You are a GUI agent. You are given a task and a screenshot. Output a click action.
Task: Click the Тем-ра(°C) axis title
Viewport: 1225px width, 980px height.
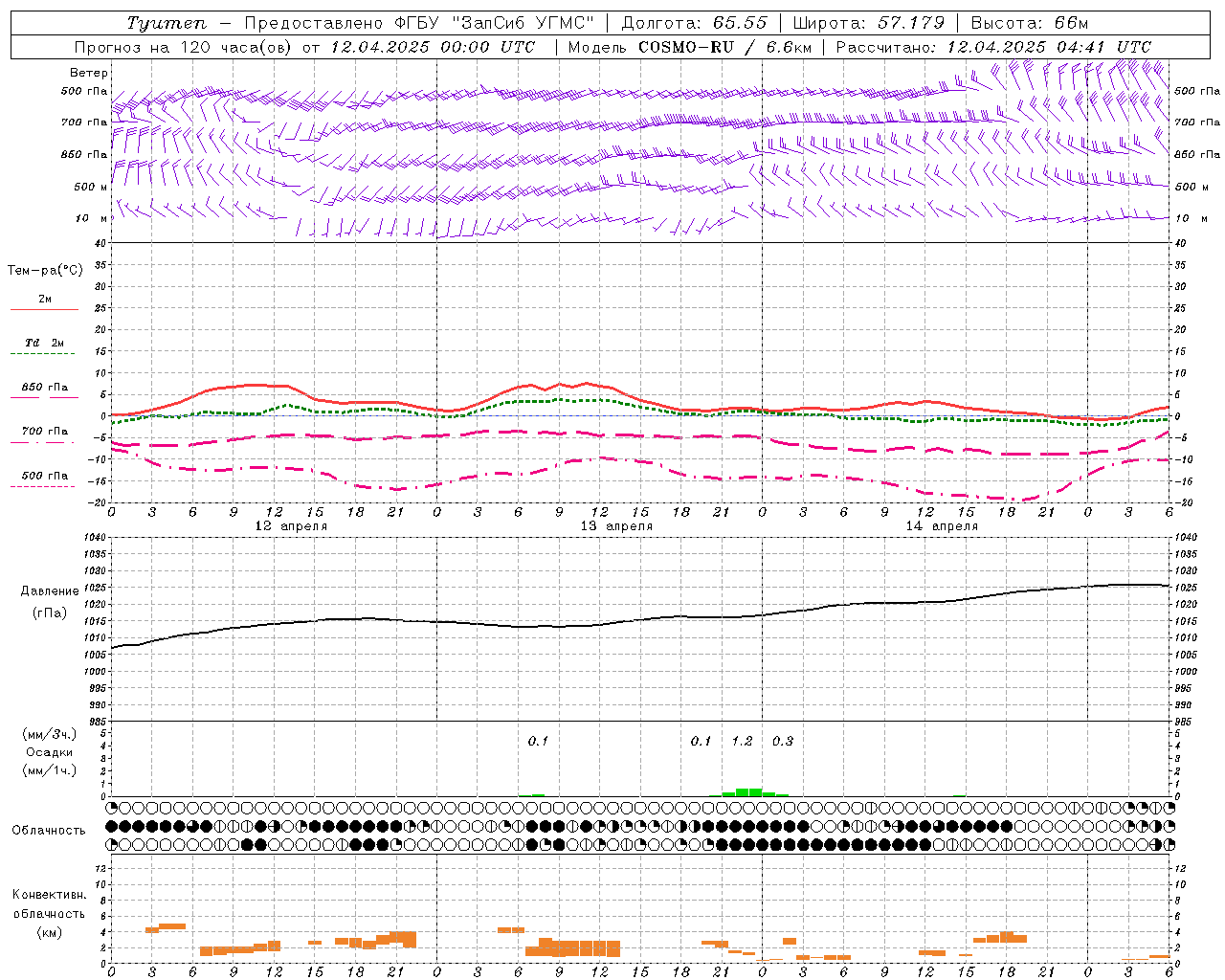pos(45,271)
